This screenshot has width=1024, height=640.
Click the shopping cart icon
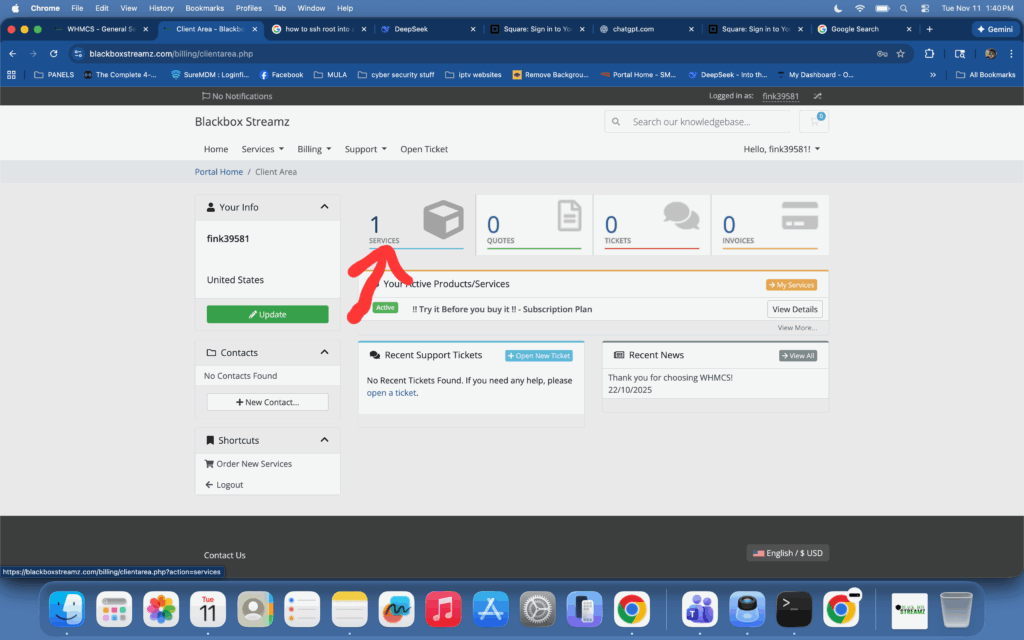tap(813, 122)
